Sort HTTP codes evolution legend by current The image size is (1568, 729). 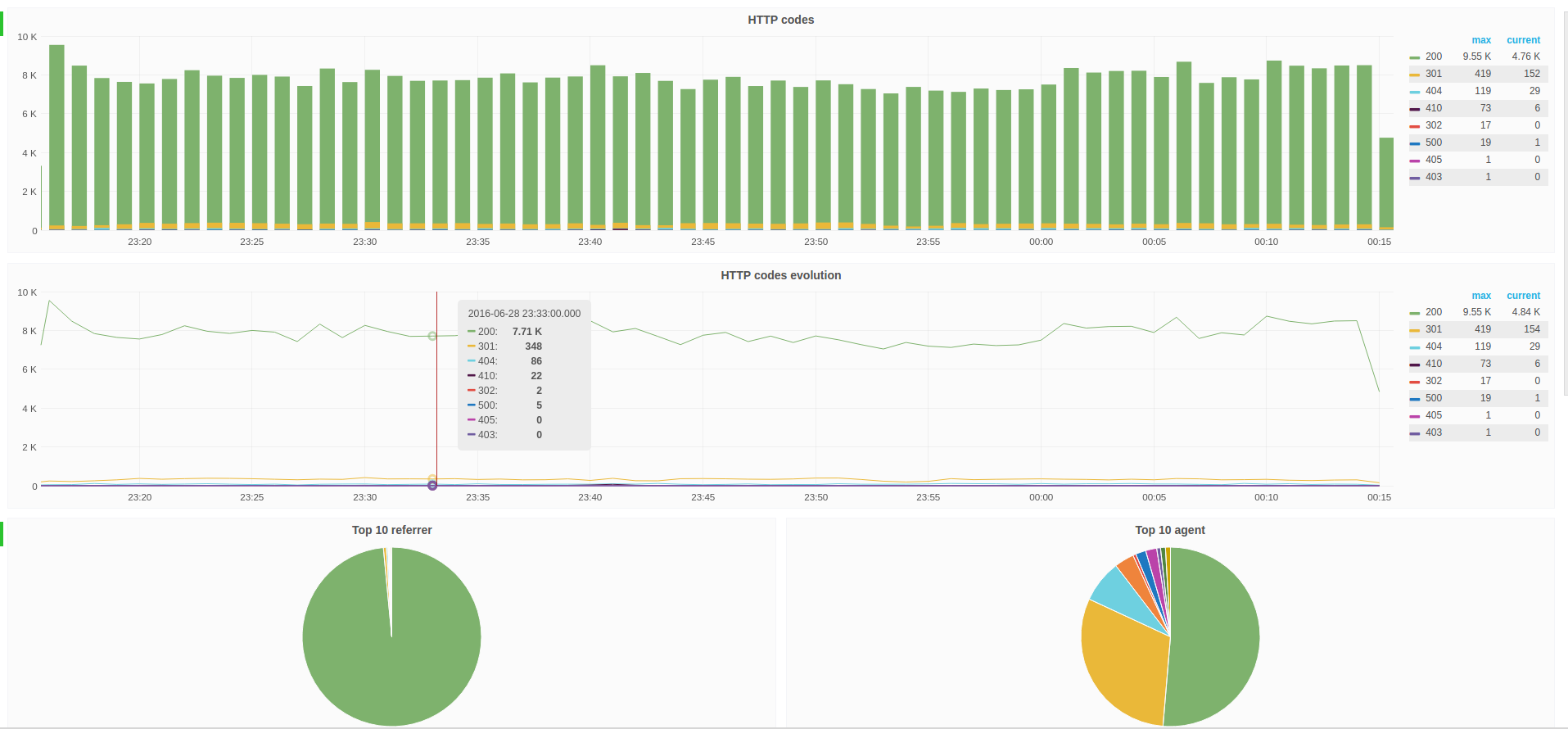point(1523,296)
